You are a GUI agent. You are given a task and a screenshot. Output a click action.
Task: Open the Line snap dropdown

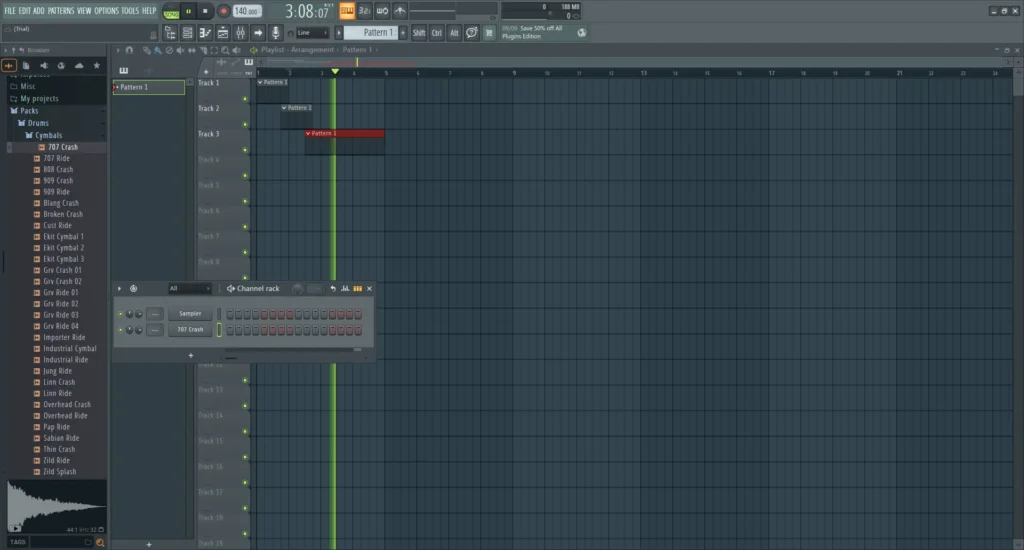pos(312,33)
